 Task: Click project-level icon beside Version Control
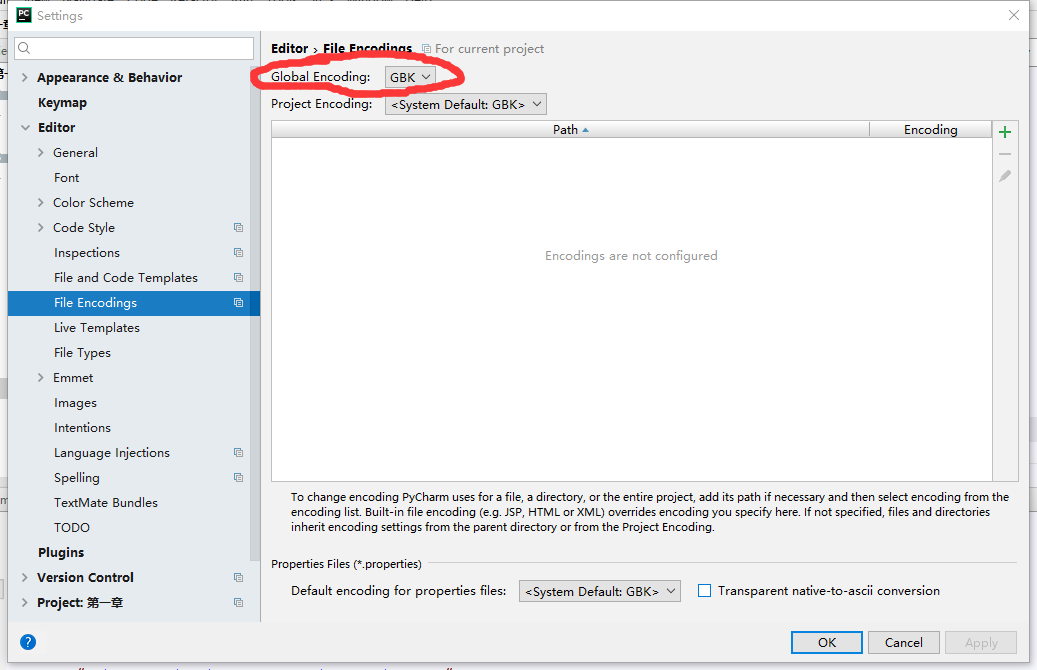238,577
